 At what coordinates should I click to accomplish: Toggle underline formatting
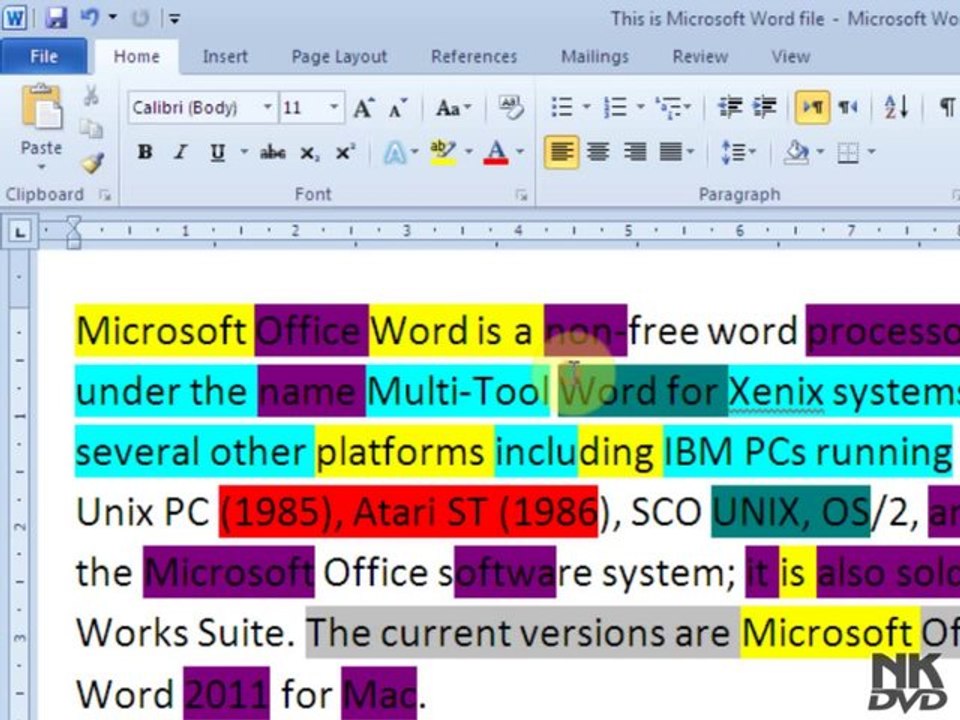(217, 152)
